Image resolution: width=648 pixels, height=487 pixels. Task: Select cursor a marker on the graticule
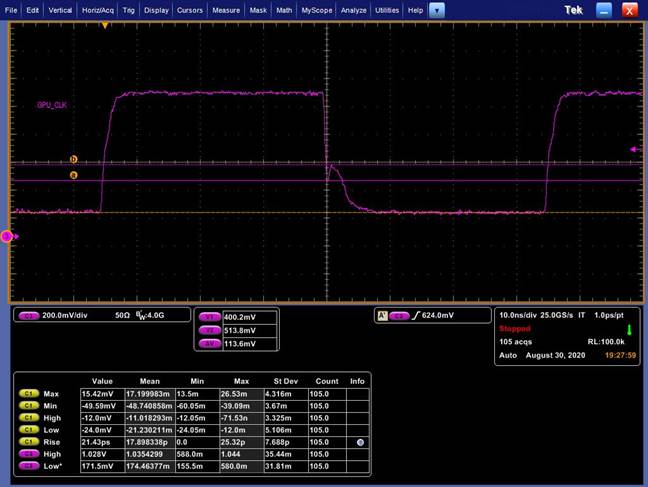coord(74,175)
